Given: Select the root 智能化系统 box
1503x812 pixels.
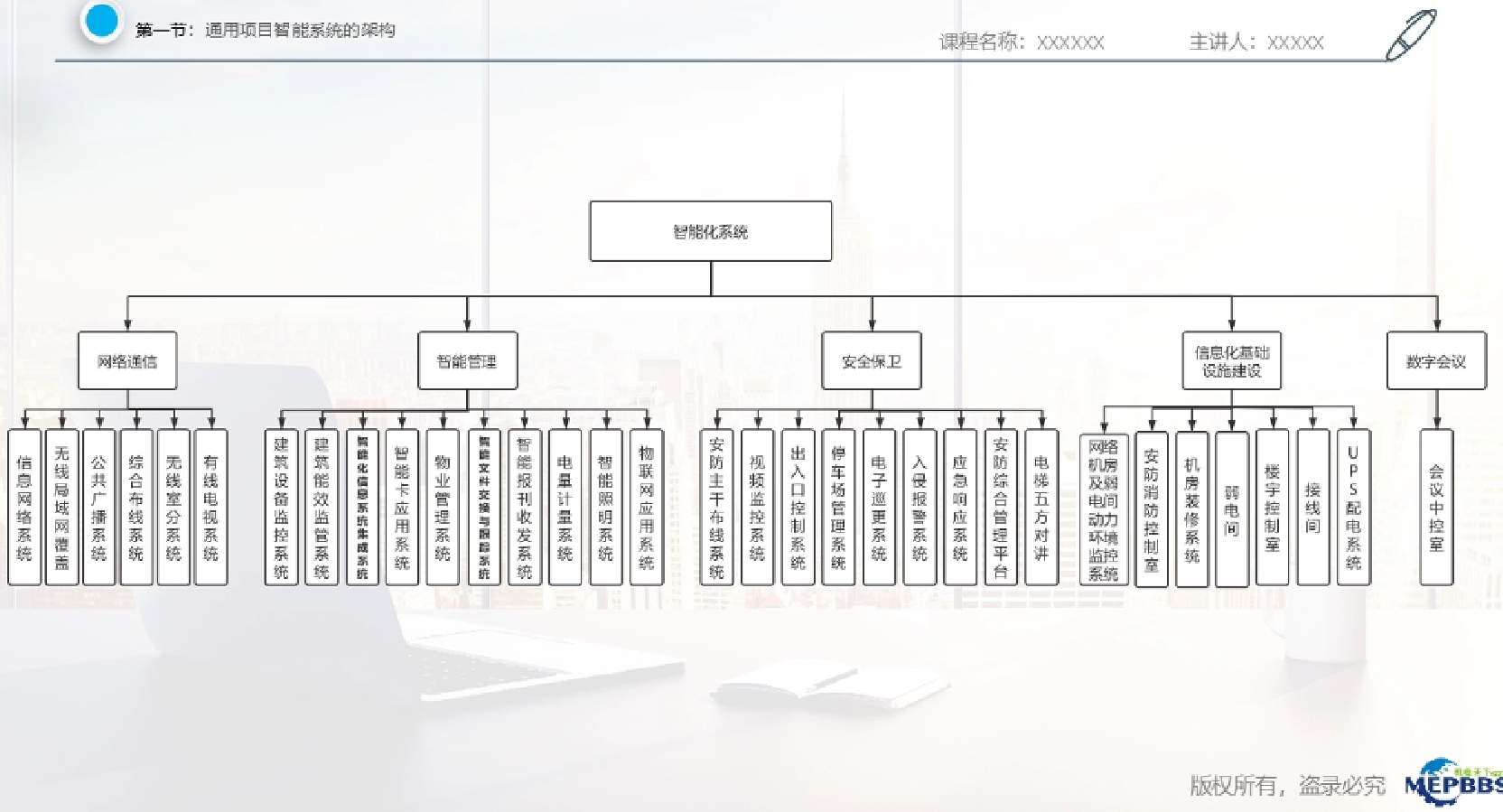Looking at the screenshot, I should [710, 231].
